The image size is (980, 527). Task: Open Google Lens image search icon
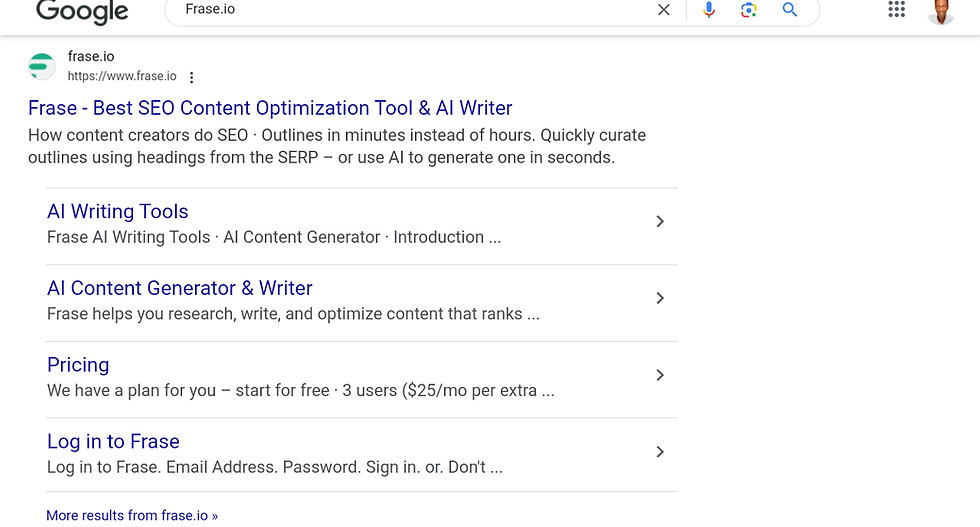(749, 9)
